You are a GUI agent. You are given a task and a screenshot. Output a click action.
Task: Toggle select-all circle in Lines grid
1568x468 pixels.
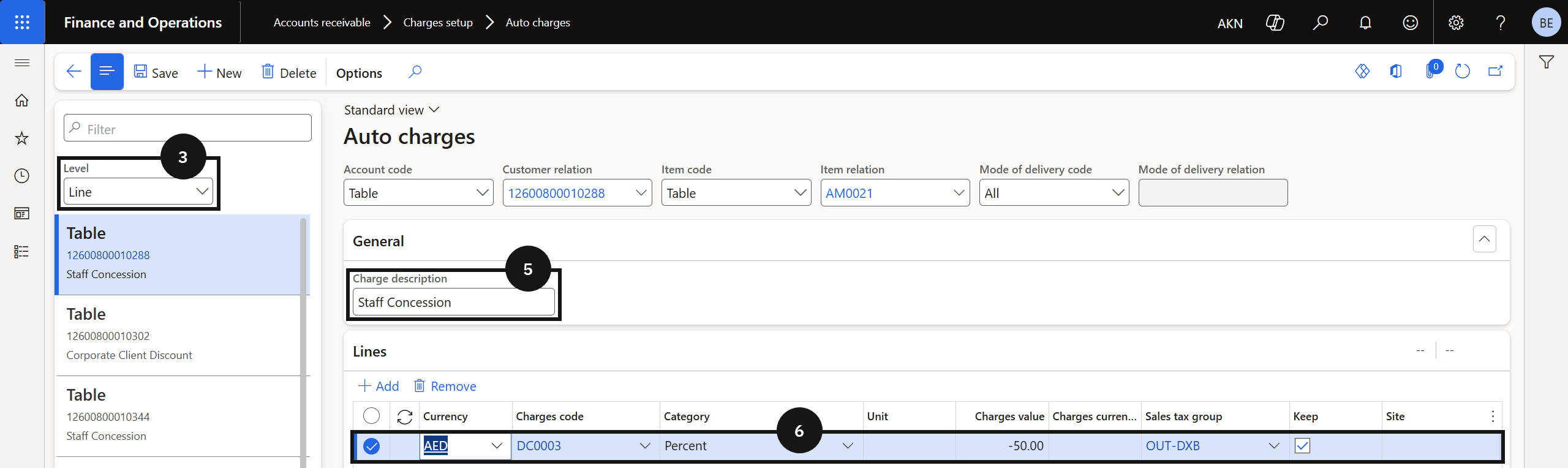click(371, 417)
